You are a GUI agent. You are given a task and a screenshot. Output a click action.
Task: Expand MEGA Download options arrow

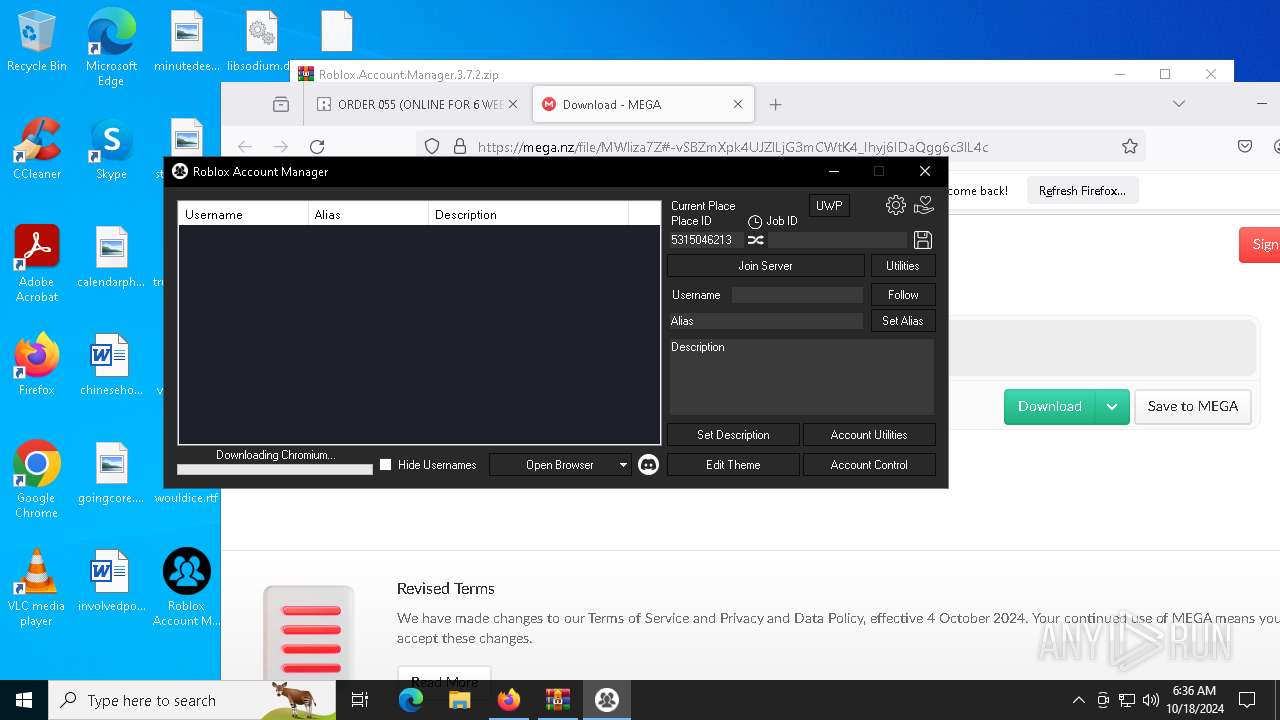(x=1112, y=406)
